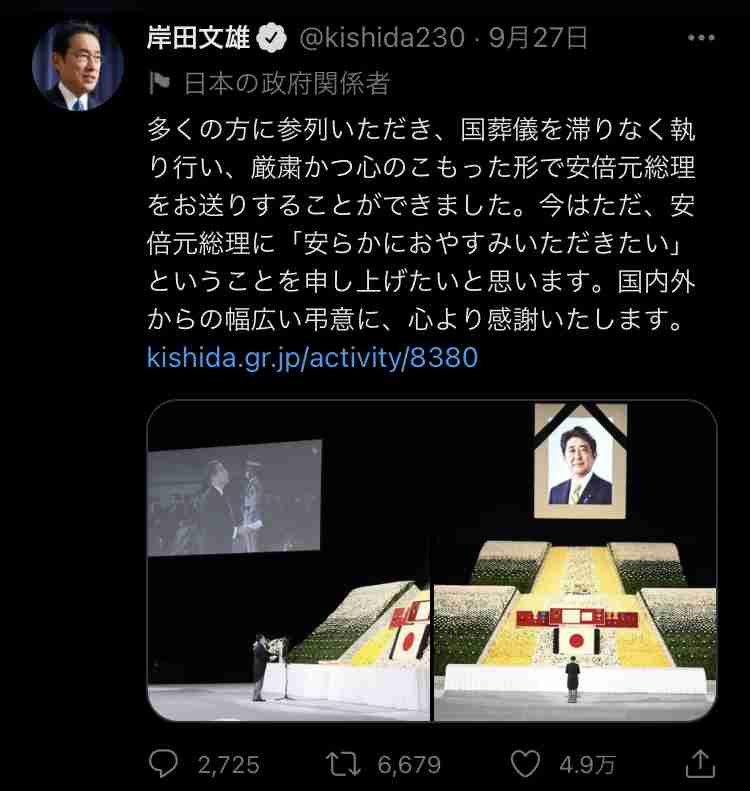The height and width of the screenshot is (791, 750).
Task: Like the tweet with heart icon
Action: tap(526, 763)
